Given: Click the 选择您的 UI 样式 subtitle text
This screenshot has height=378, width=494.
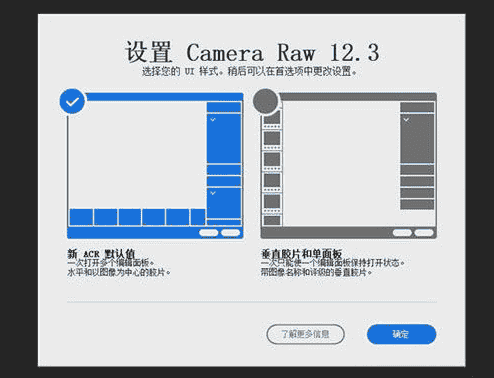Looking at the screenshot, I should coord(249,71).
